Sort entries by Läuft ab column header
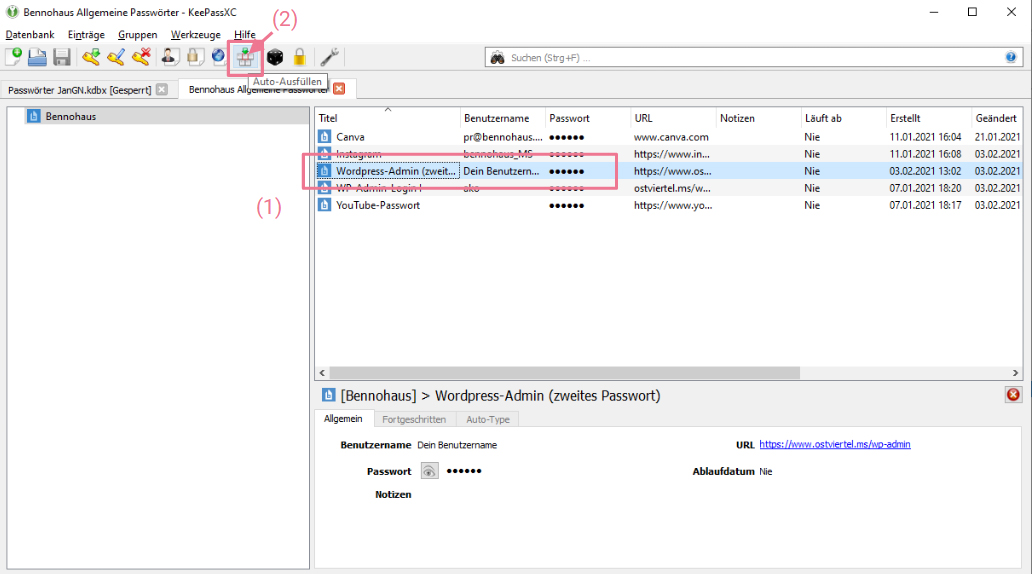The width and height of the screenshot is (1032, 574). [843, 118]
